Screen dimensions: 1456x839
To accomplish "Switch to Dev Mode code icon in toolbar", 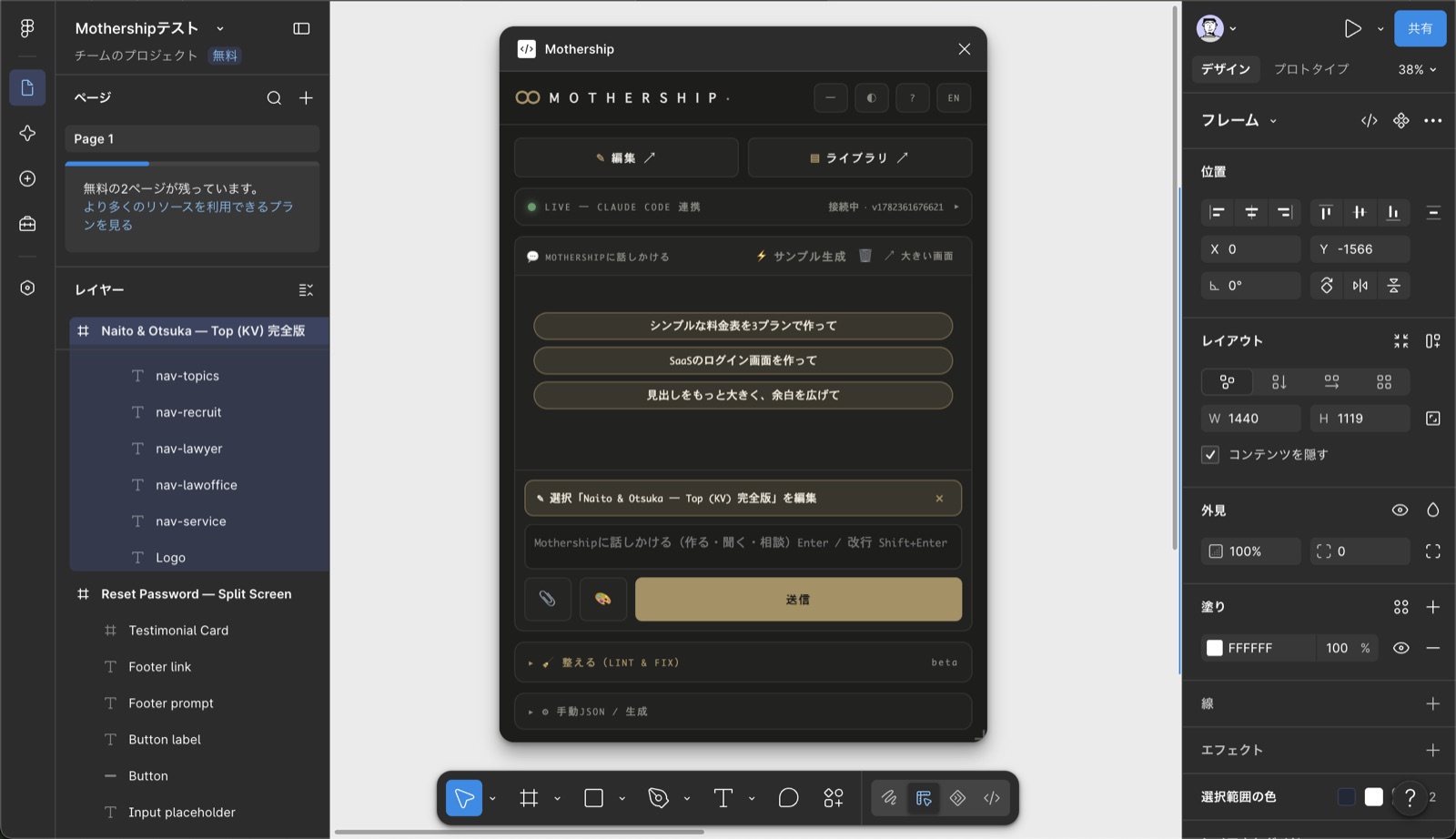I will click(x=992, y=798).
